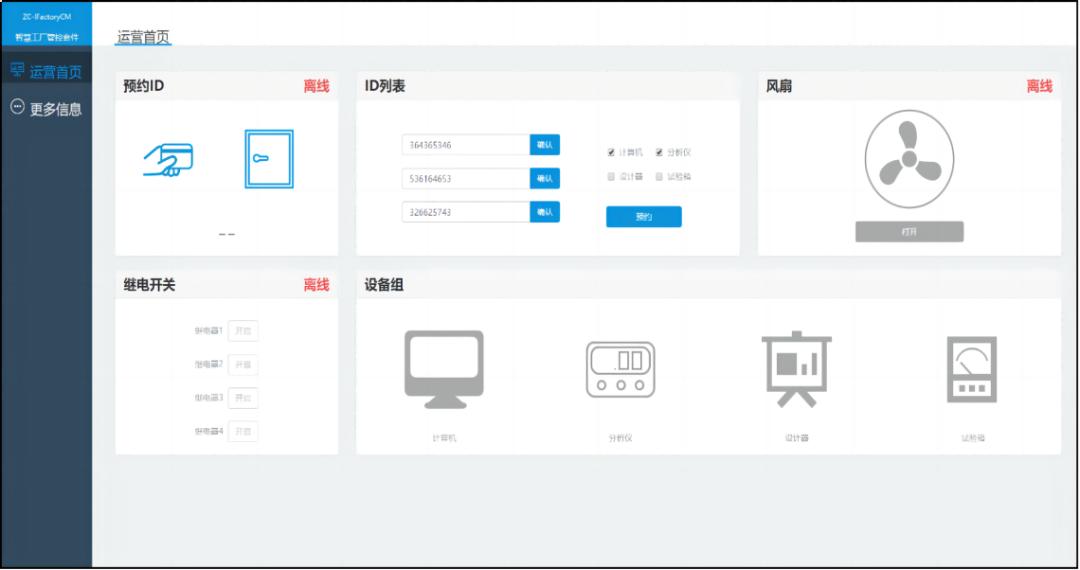Check the 设计器 checkbox
Image resolution: width=1080 pixels, height=570 pixels.
(611, 177)
